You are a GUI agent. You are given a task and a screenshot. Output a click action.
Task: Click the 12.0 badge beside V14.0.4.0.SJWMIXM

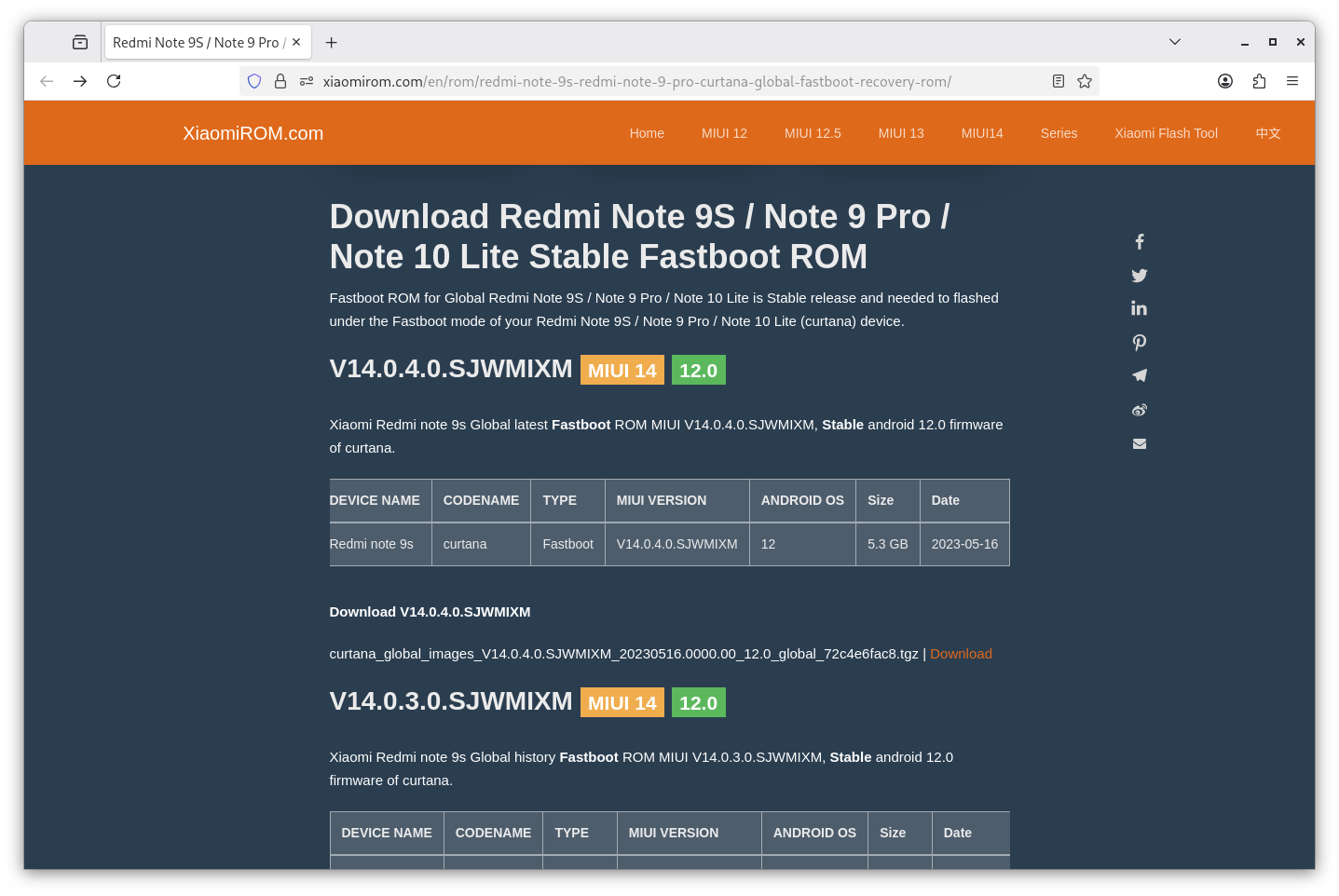(x=698, y=370)
